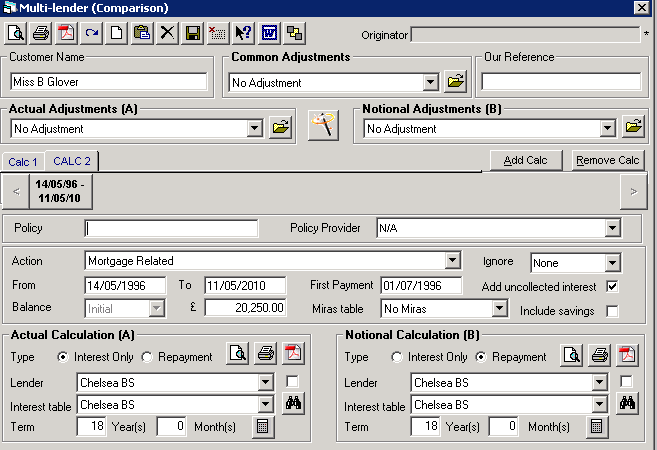The height and width of the screenshot is (450, 657).
Task: Open the Miras table dropdown
Action: click(499, 309)
